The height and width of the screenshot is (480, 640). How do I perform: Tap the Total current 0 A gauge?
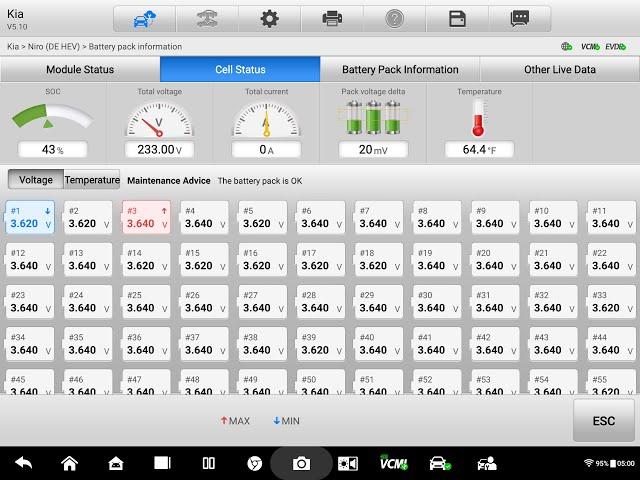(267, 122)
